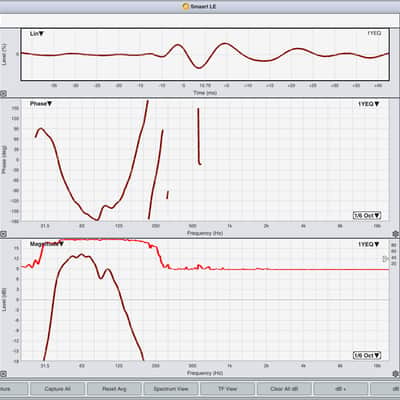Click the Capture All button
This screenshot has height=400, width=400.
[57, 389]
